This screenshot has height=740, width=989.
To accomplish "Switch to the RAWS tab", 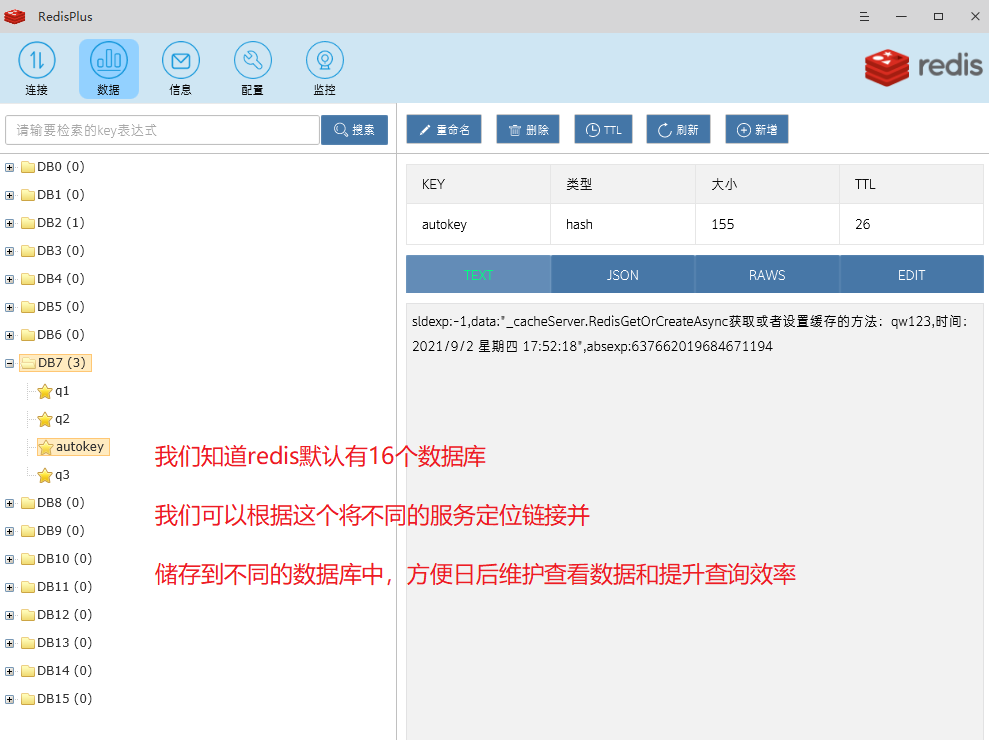I will [x=767, y=274].
